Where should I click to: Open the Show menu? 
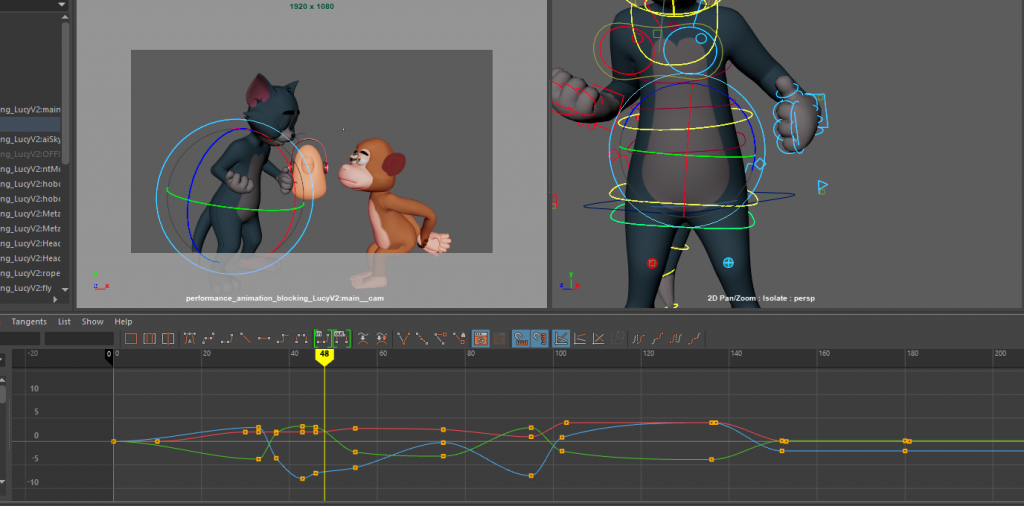click(x=92, y=322)
